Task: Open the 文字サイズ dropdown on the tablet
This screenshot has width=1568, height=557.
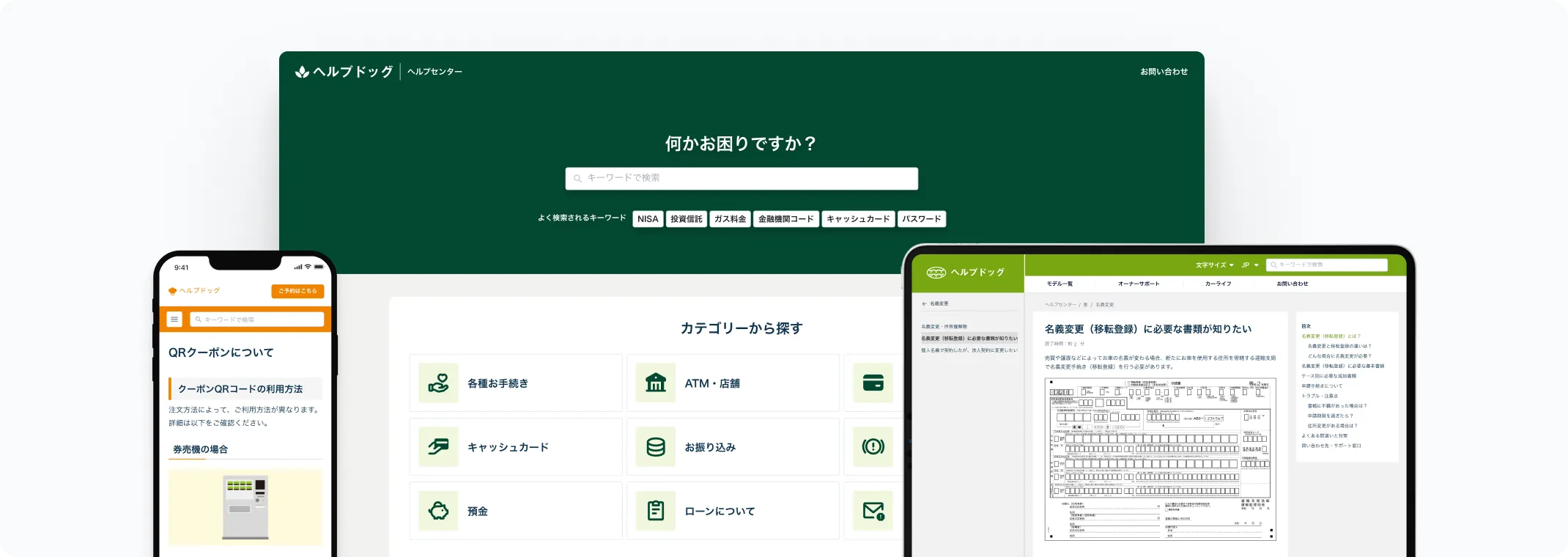Action: [1214, 265]
